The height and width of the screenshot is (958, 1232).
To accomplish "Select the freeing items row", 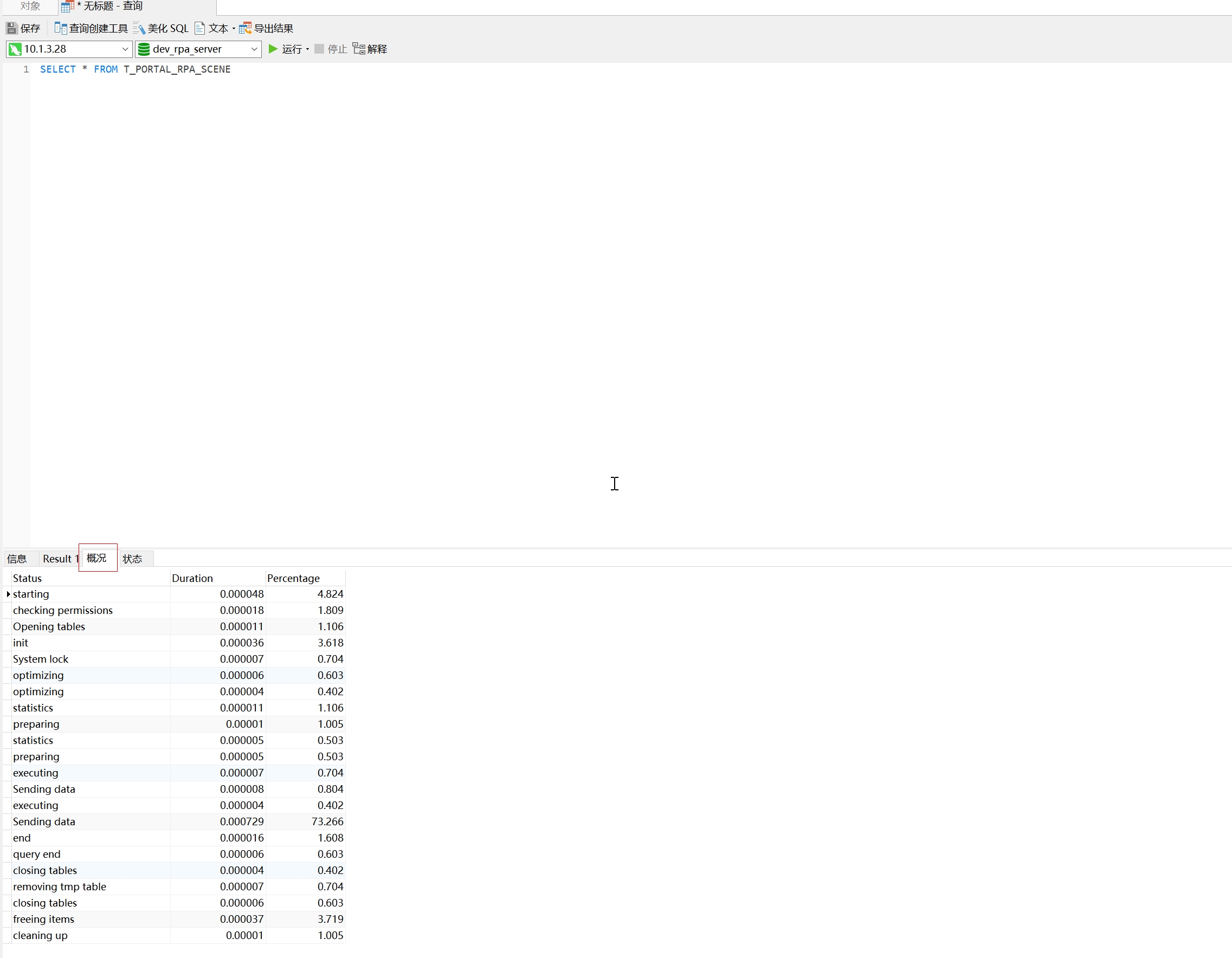I will click(x=175, y=919).
